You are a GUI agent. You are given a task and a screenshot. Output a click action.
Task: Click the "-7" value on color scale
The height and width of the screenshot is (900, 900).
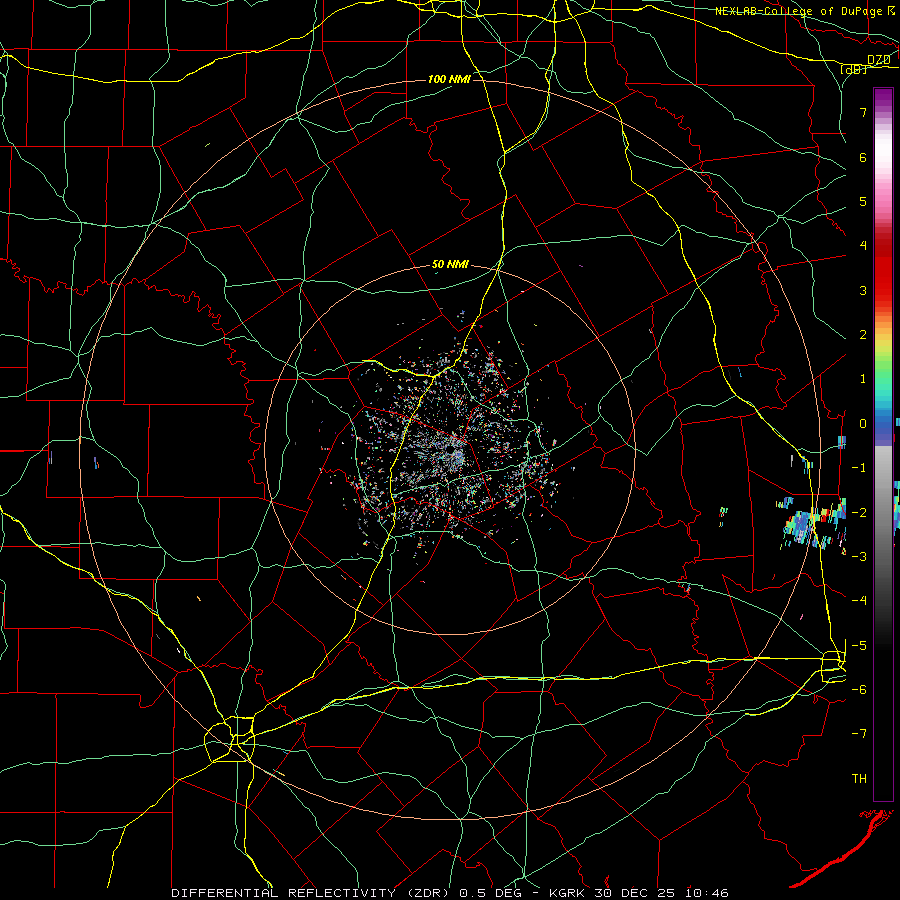(859, 734)
